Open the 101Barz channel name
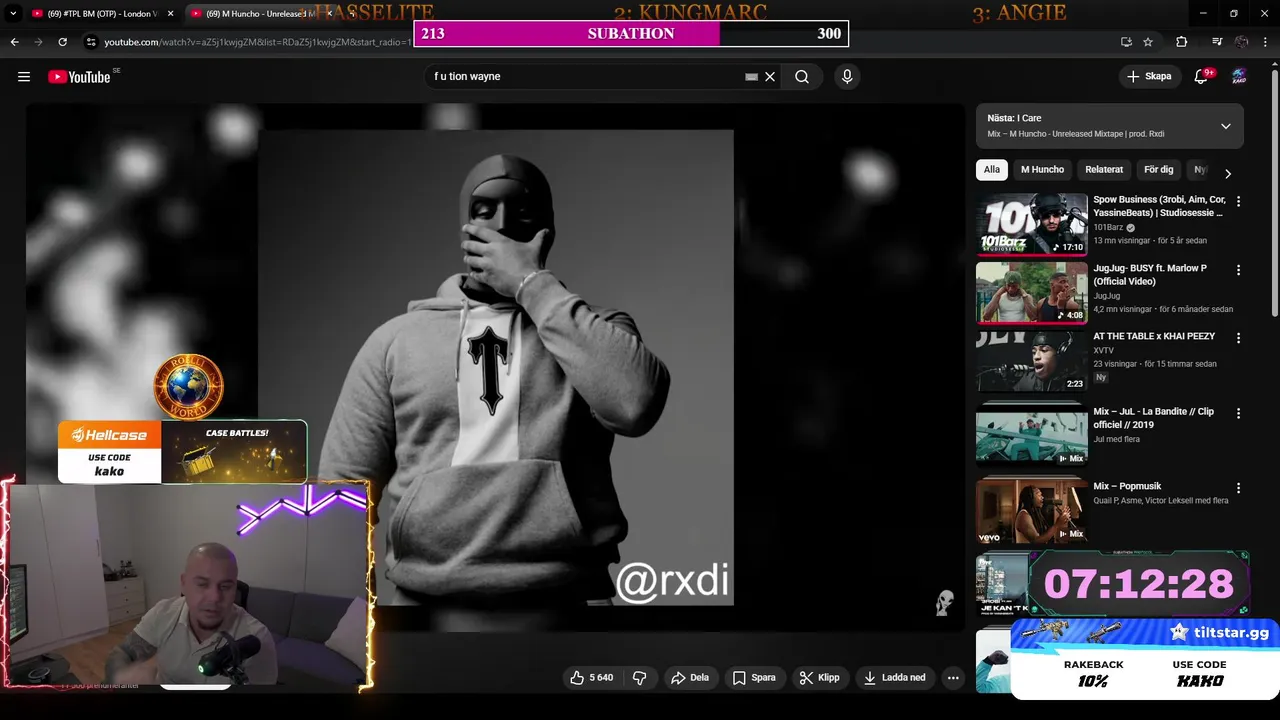Viewport: 1280px width, 720px height. pyautogui.click(x=1107, y=227)
